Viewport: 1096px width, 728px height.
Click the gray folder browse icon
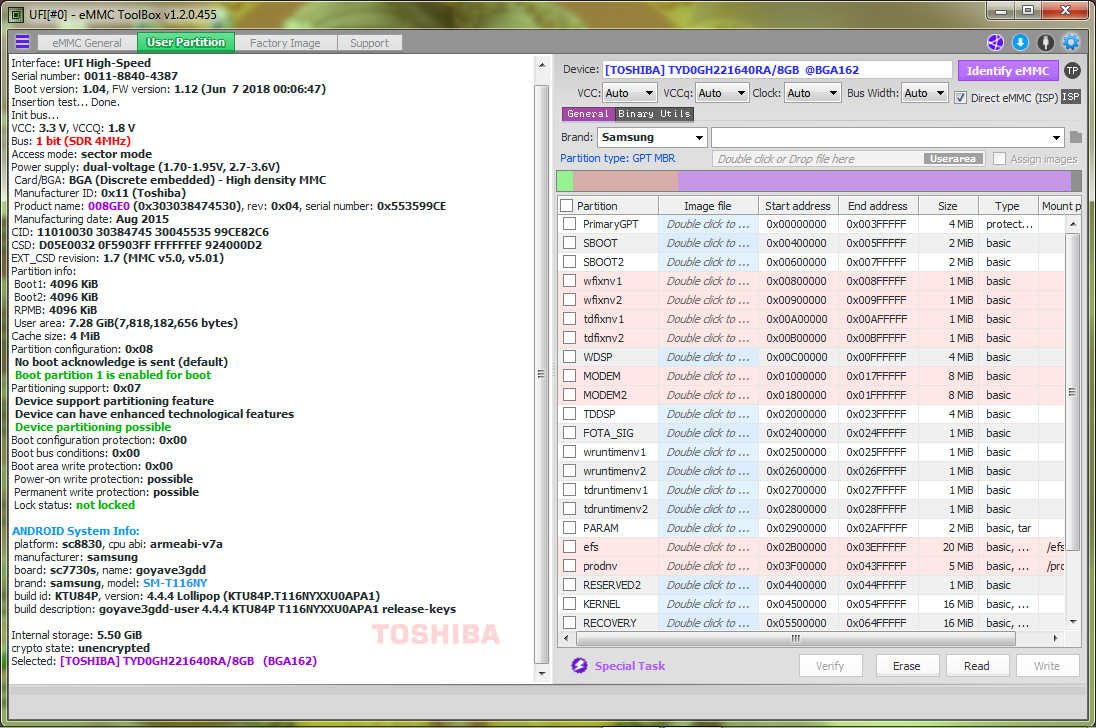tap(1076, 137)
